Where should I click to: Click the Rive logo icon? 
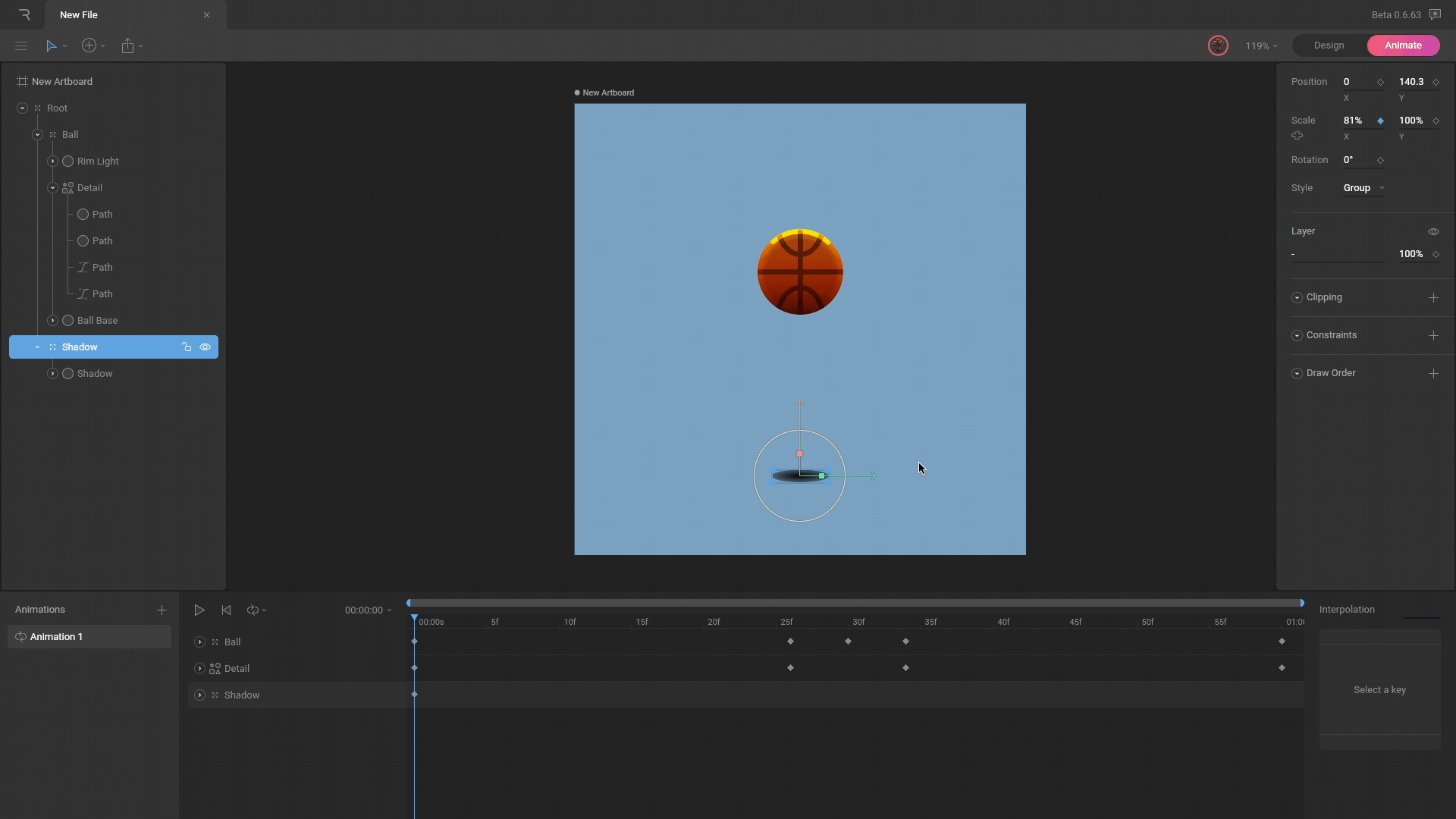coord(24,14)
